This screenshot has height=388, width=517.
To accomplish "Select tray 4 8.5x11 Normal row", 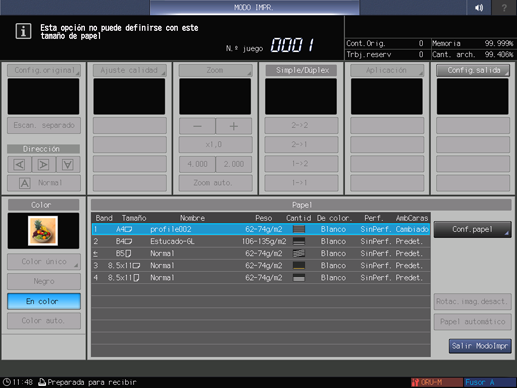I will tap(261, 278).
